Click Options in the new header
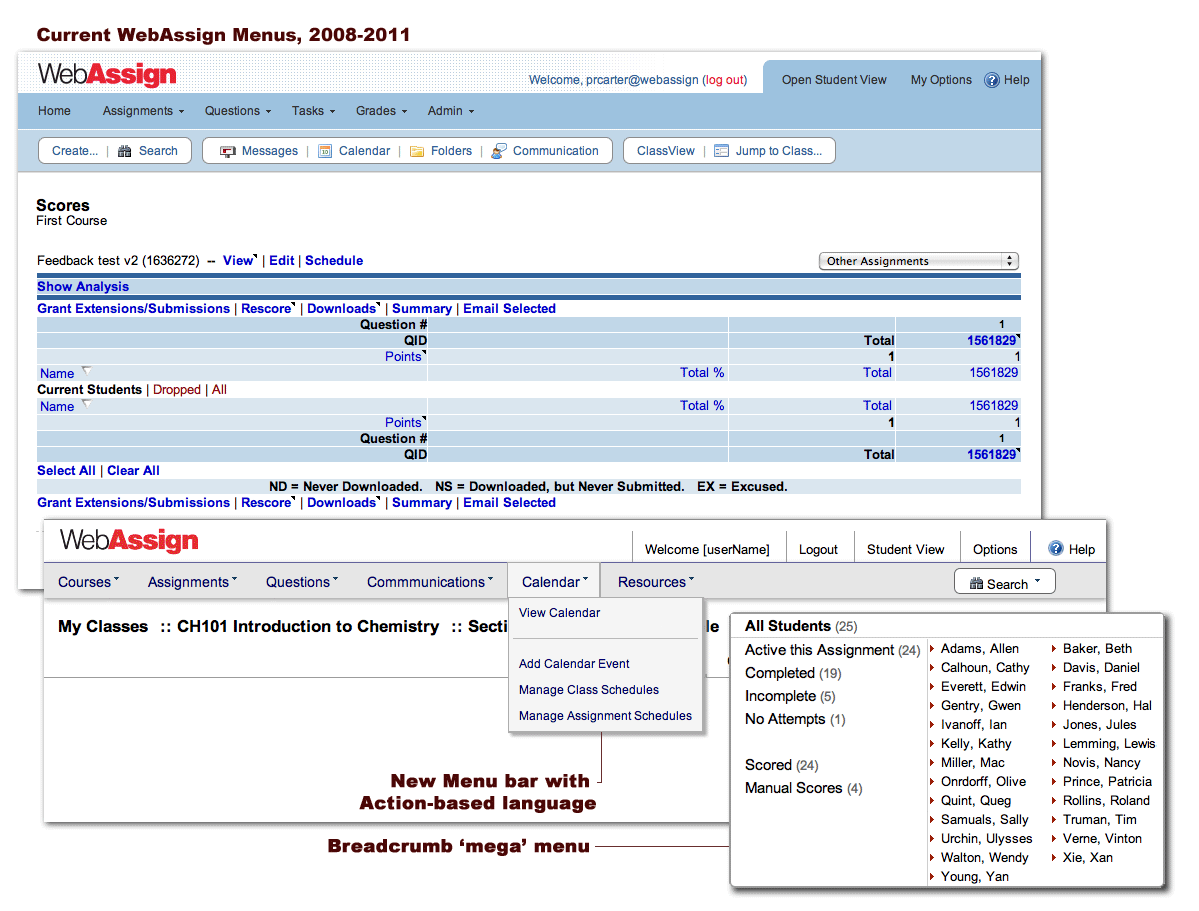This screenshot has width=1199, height=911. (995, 549)
